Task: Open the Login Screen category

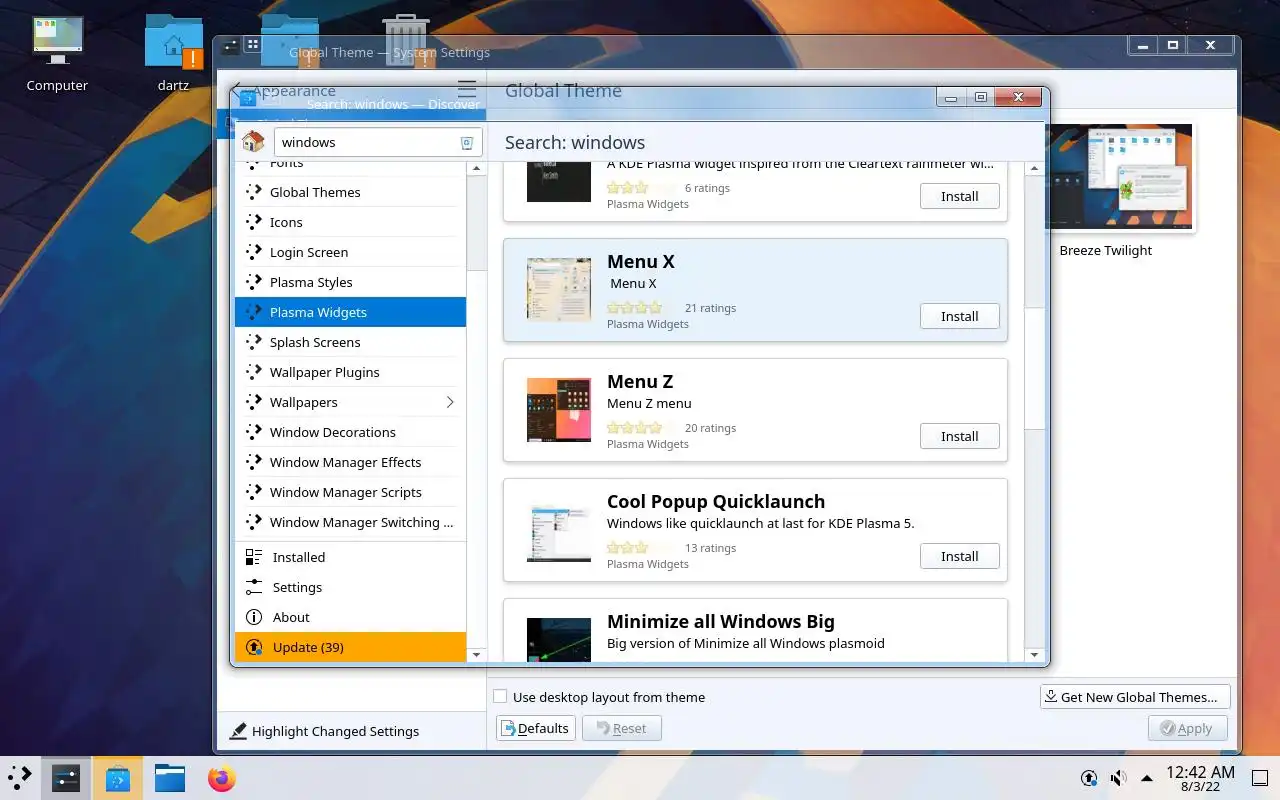Action: pyautogui.click(x=350, y=252)
